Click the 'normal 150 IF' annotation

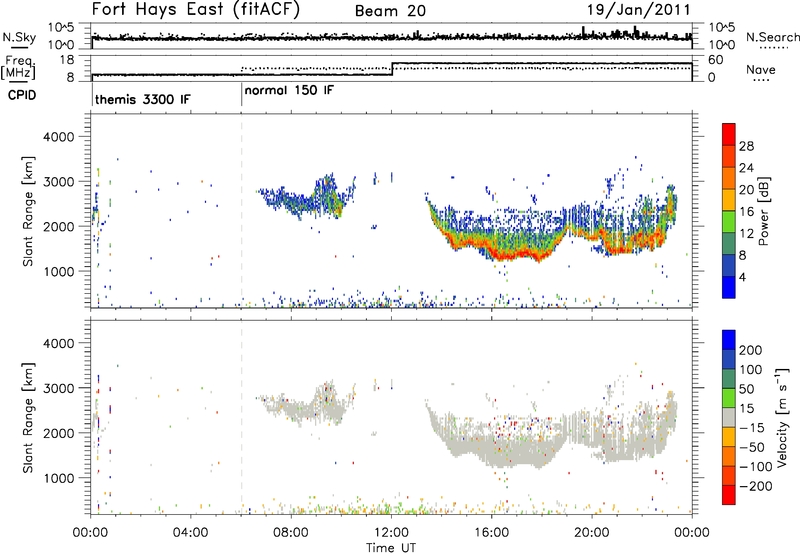(x=289, y=90)
